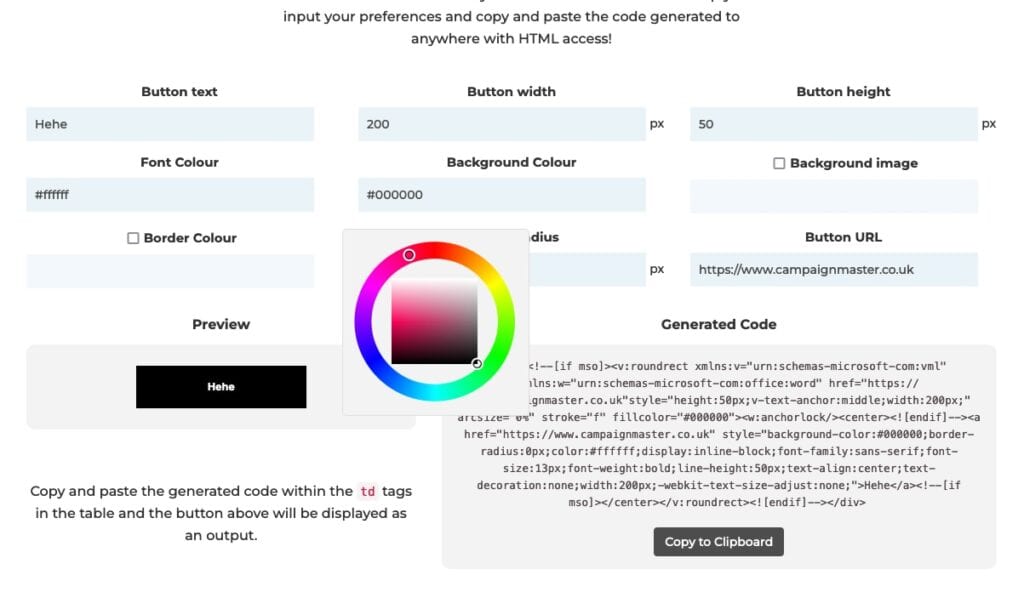Click the Preview heading
This screenshot has width=1024, height=592.
[x=221, y=325]
